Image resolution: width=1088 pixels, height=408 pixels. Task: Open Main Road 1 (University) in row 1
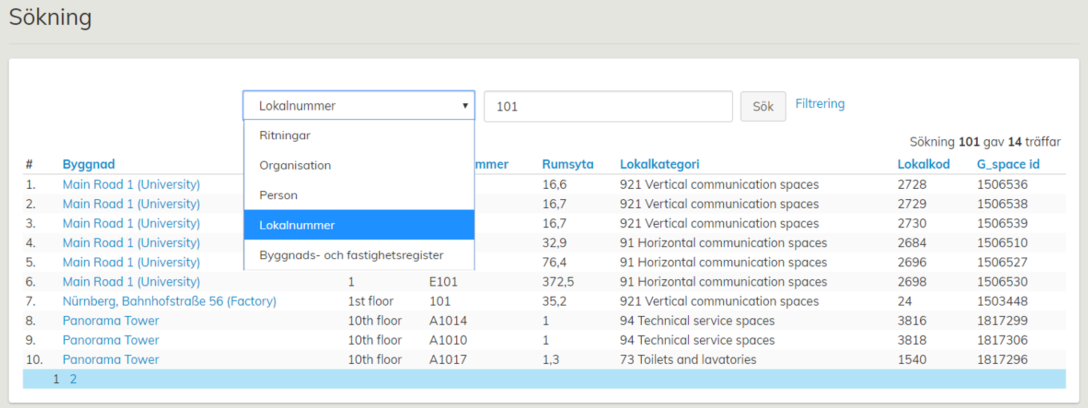[x=131, y=185]
